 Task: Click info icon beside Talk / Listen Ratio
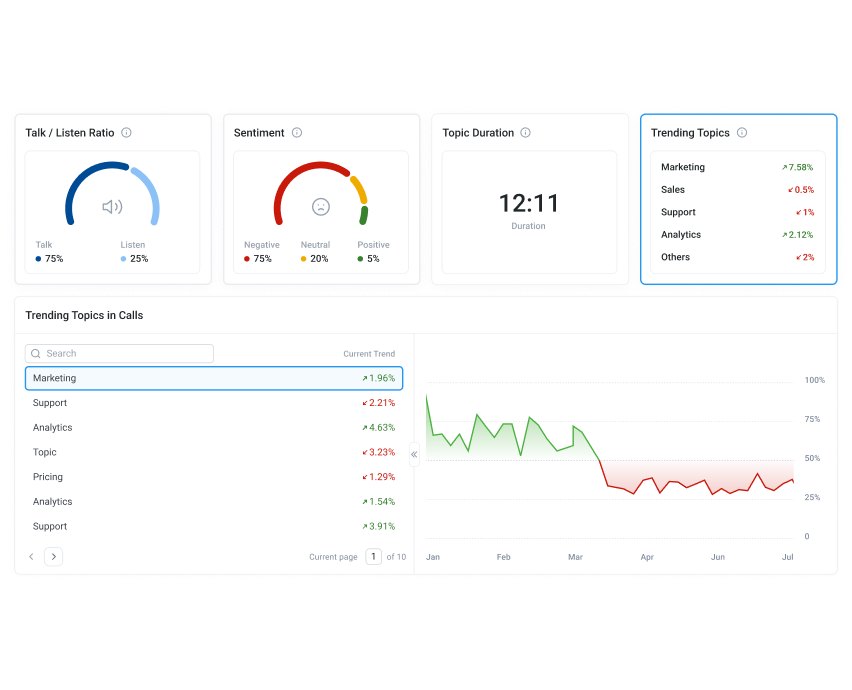(126, 133)
